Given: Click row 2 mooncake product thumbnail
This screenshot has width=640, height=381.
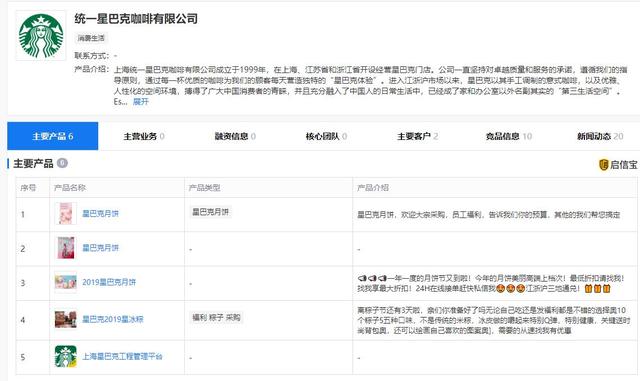Looking at the screenshot, I should (66, 248).
